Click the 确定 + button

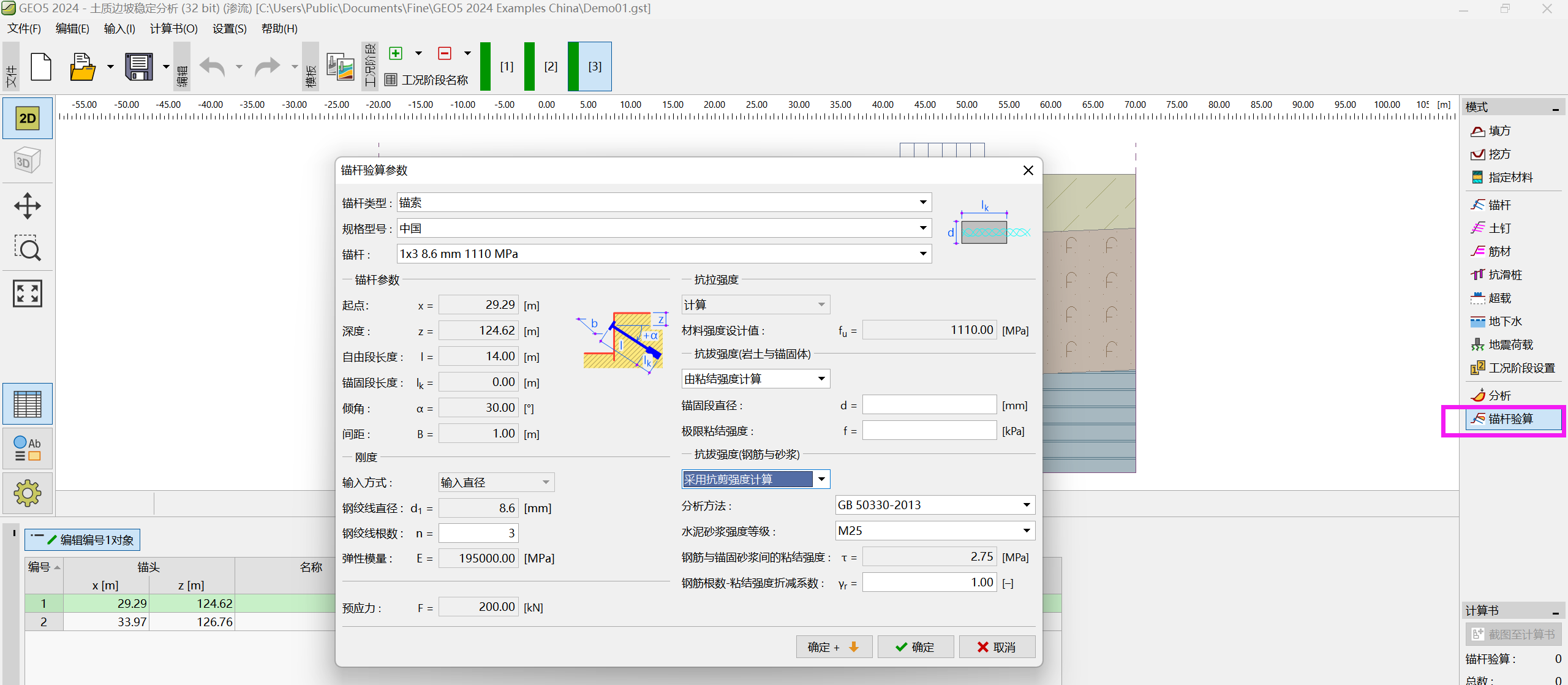coord(834,647)
